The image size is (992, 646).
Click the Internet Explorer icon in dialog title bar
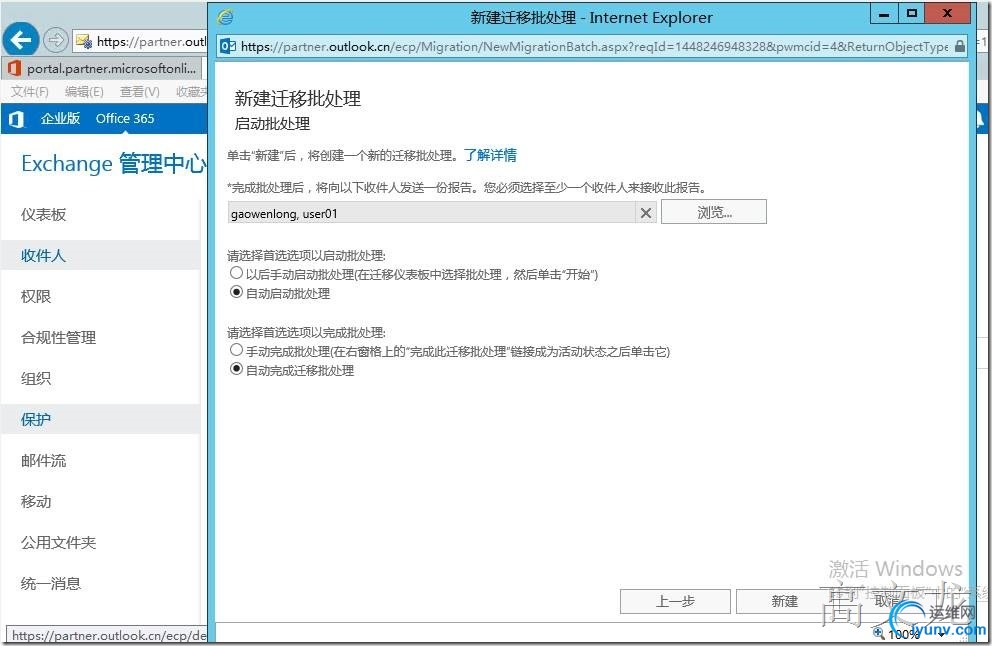click(226, 17)
